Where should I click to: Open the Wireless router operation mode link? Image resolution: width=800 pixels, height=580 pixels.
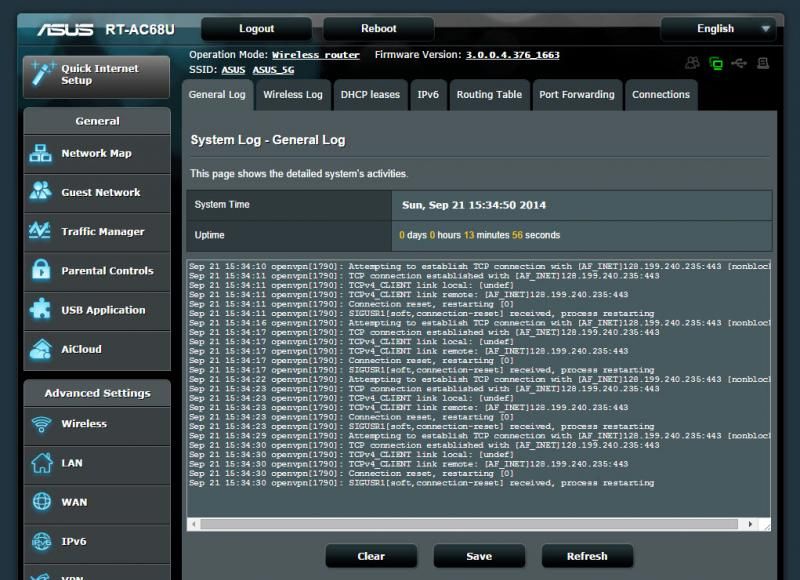(x=315, y=55)
